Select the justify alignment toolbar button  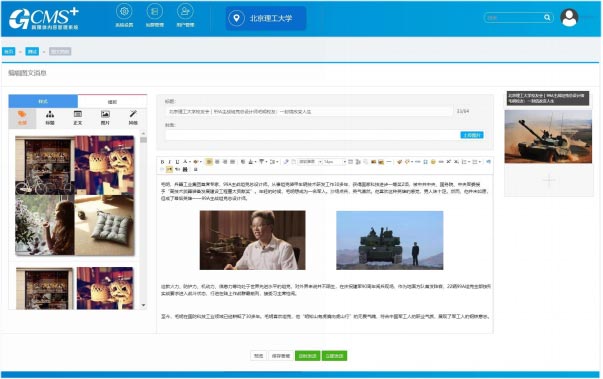coord(232,162)
